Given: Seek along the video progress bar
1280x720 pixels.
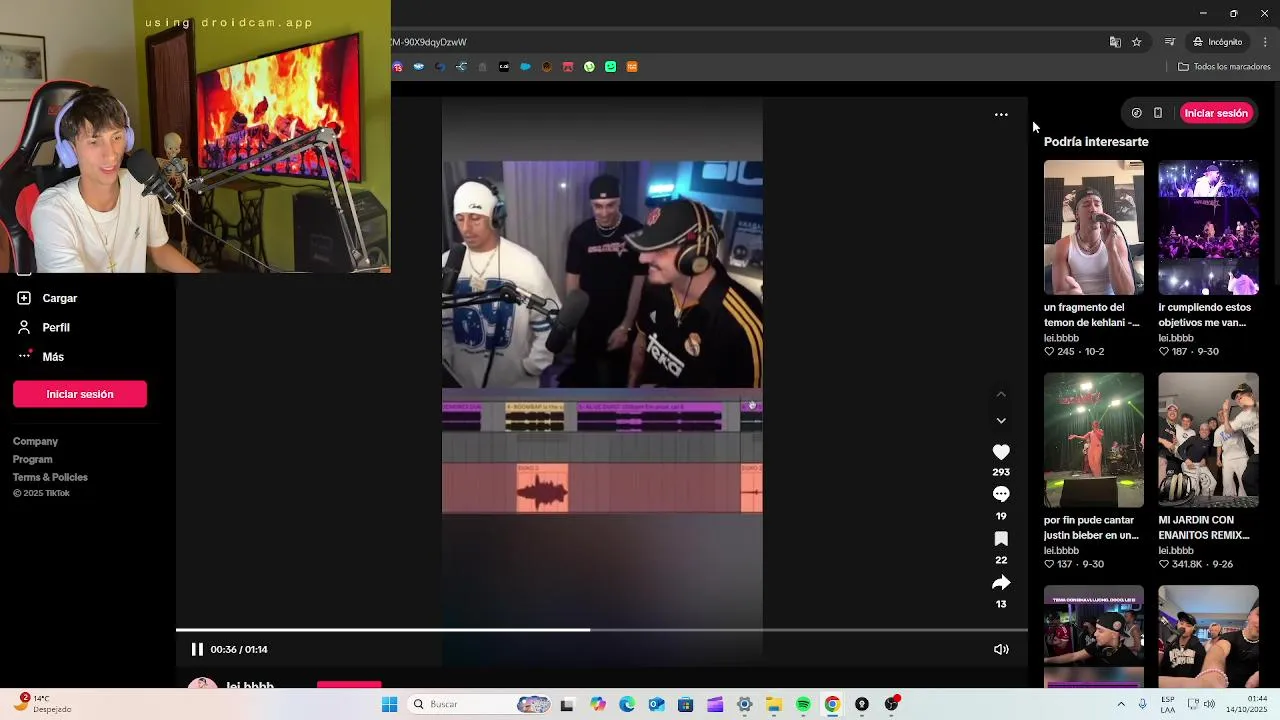Looking at the screenshot, I should pos(602,630).
